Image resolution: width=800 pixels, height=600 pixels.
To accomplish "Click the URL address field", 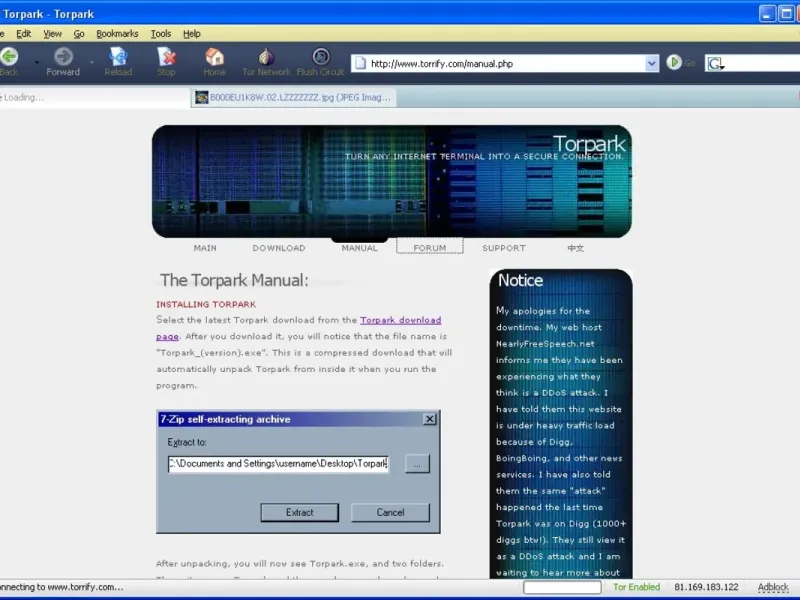I will click(x=505, y=64).
